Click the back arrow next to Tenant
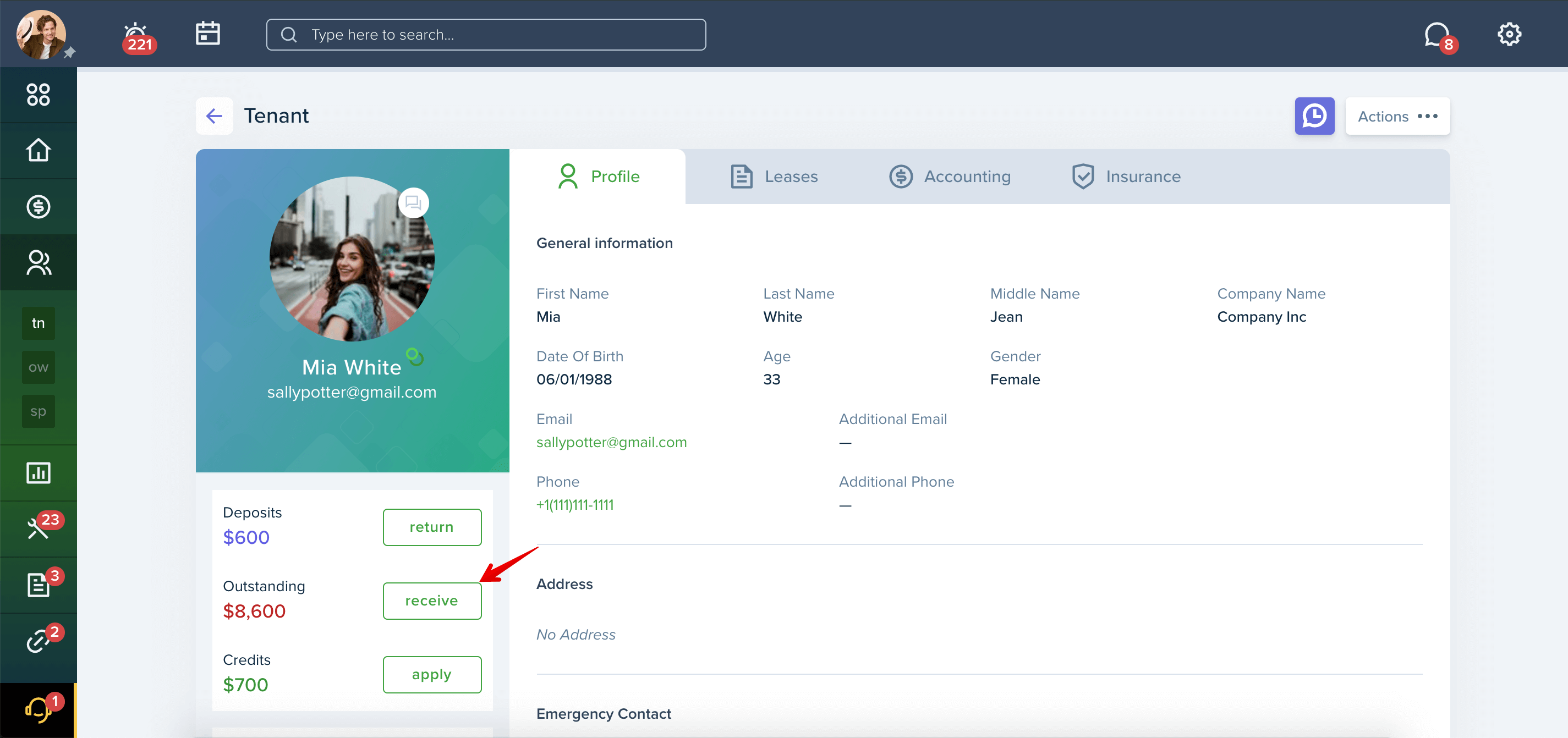The image size is (1568, 738). (214, 115)
